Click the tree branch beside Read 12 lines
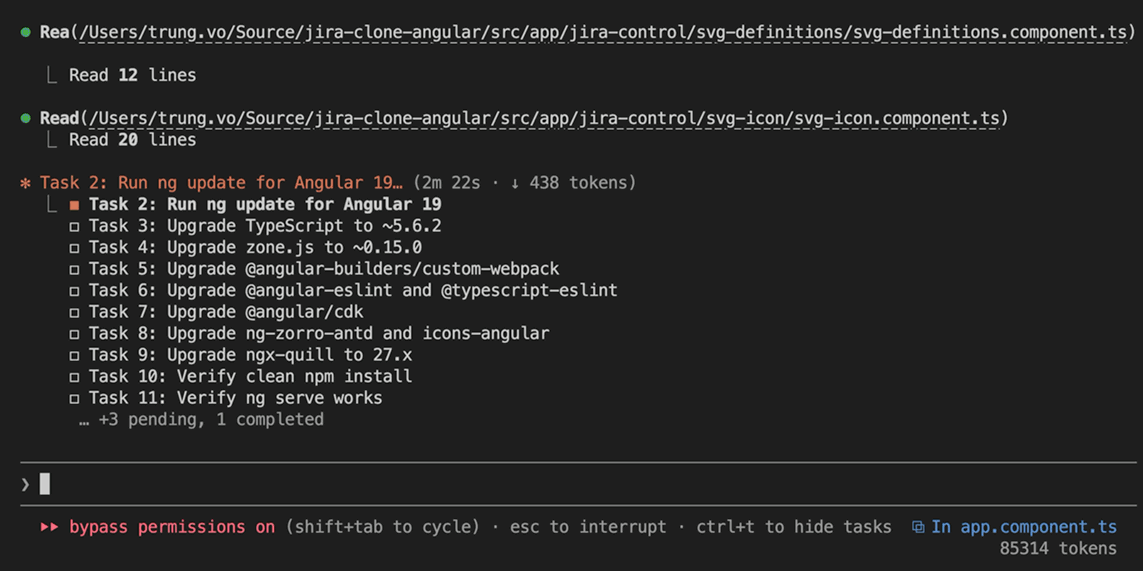 (x=52, y=76)
